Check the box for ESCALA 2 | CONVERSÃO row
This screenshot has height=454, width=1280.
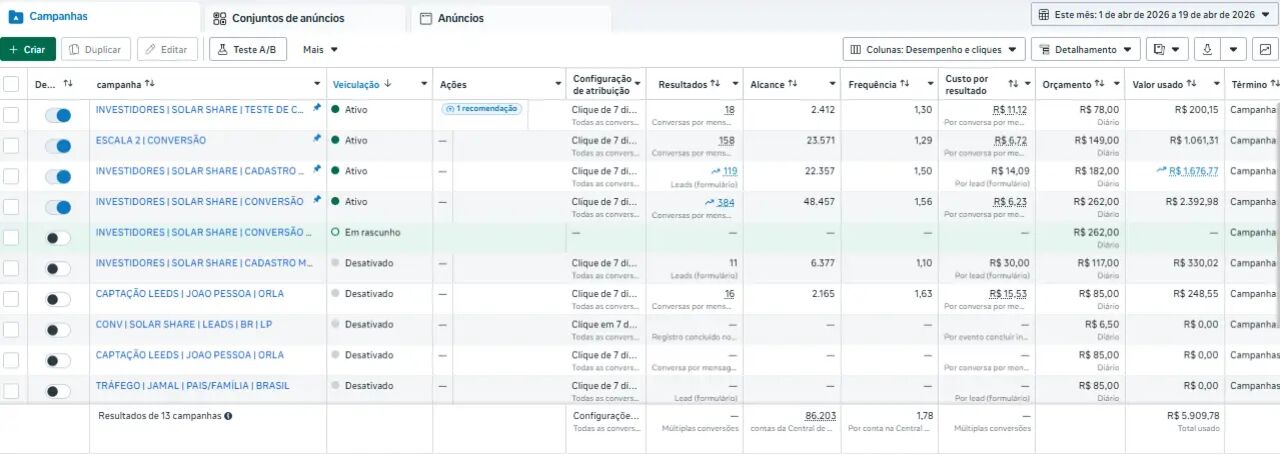pyautogui.click(x=11, y=146)
